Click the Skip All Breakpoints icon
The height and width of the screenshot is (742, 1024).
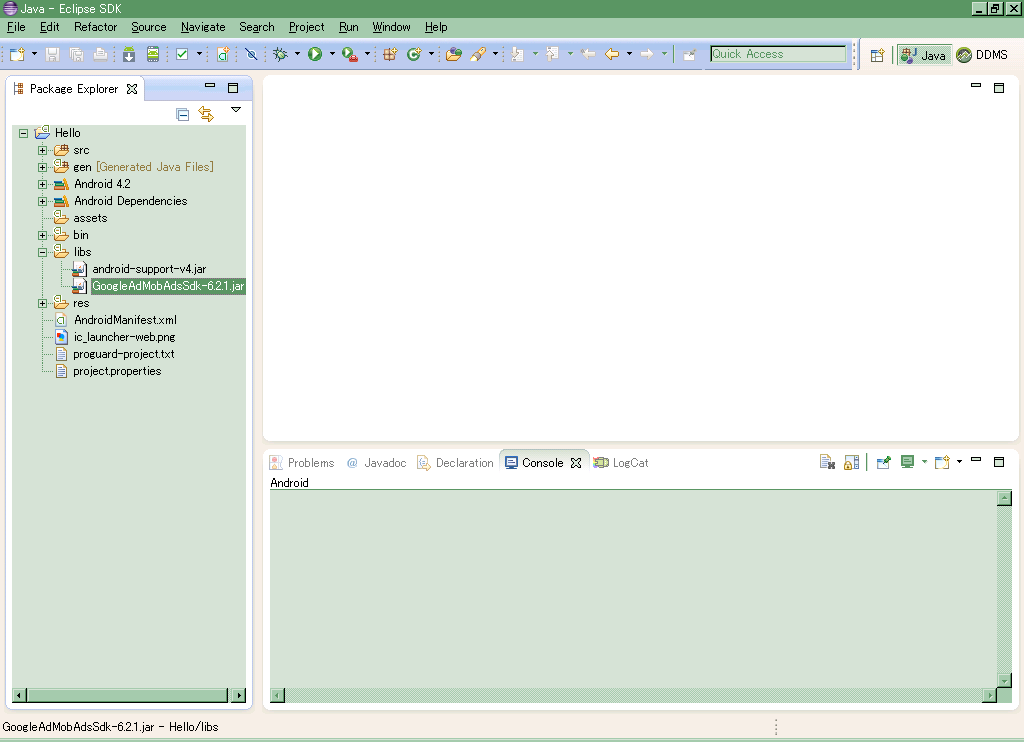tap(251, 54)
